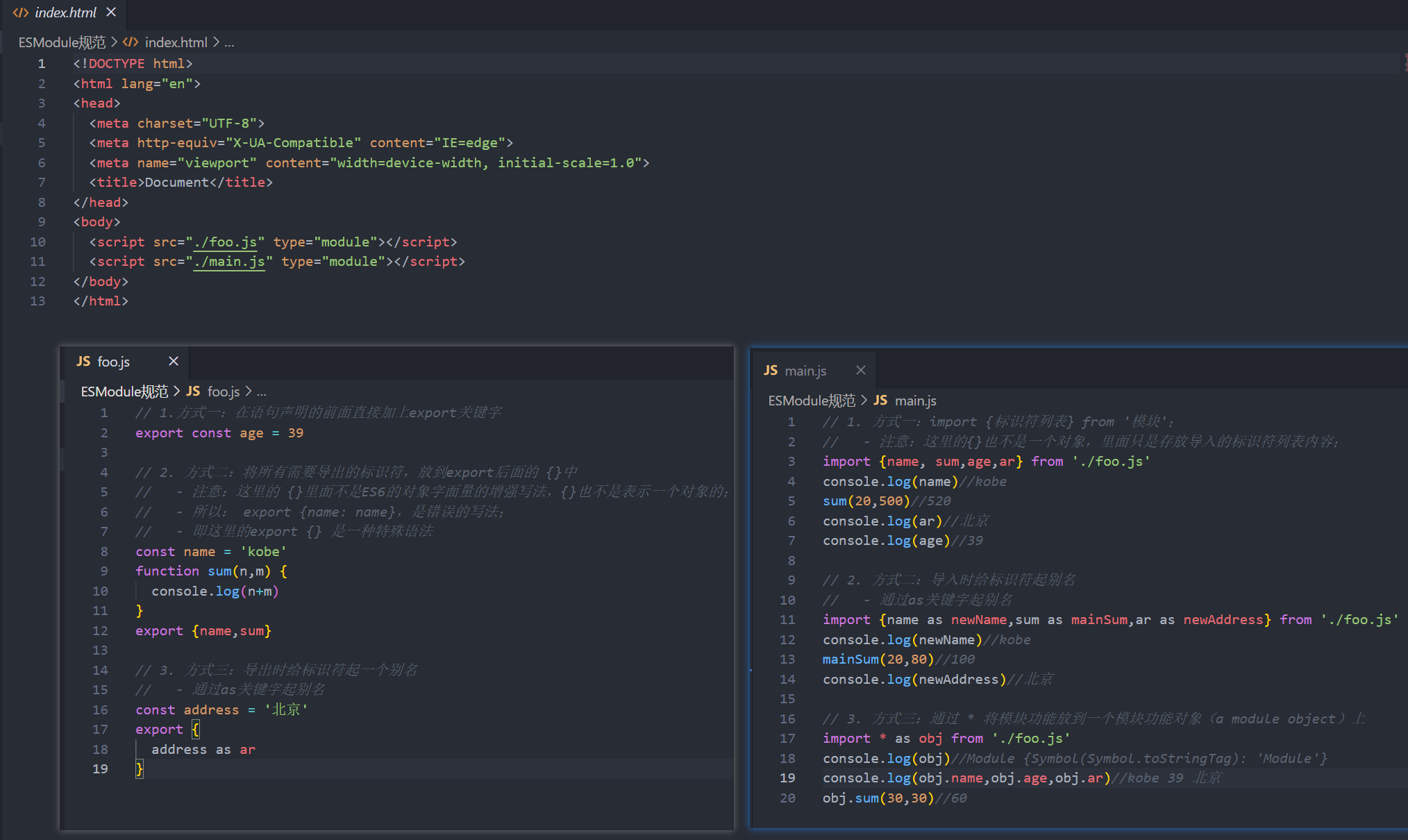
Task: Open the ./foo.js script src link
Action: (226, 242)
